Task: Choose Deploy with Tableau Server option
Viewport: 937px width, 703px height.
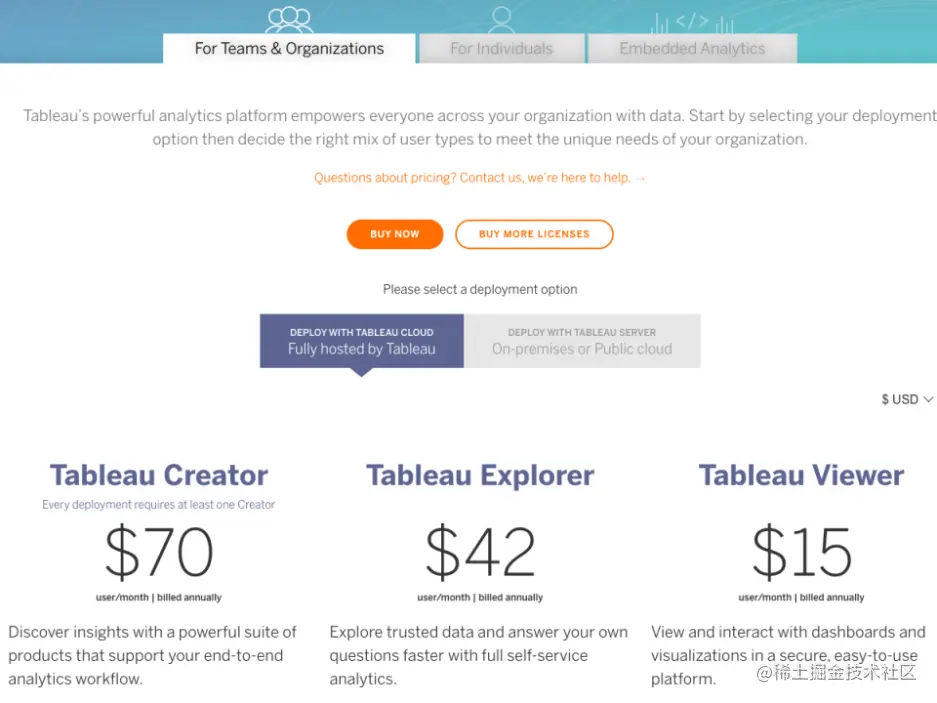Action: (582, 341)
